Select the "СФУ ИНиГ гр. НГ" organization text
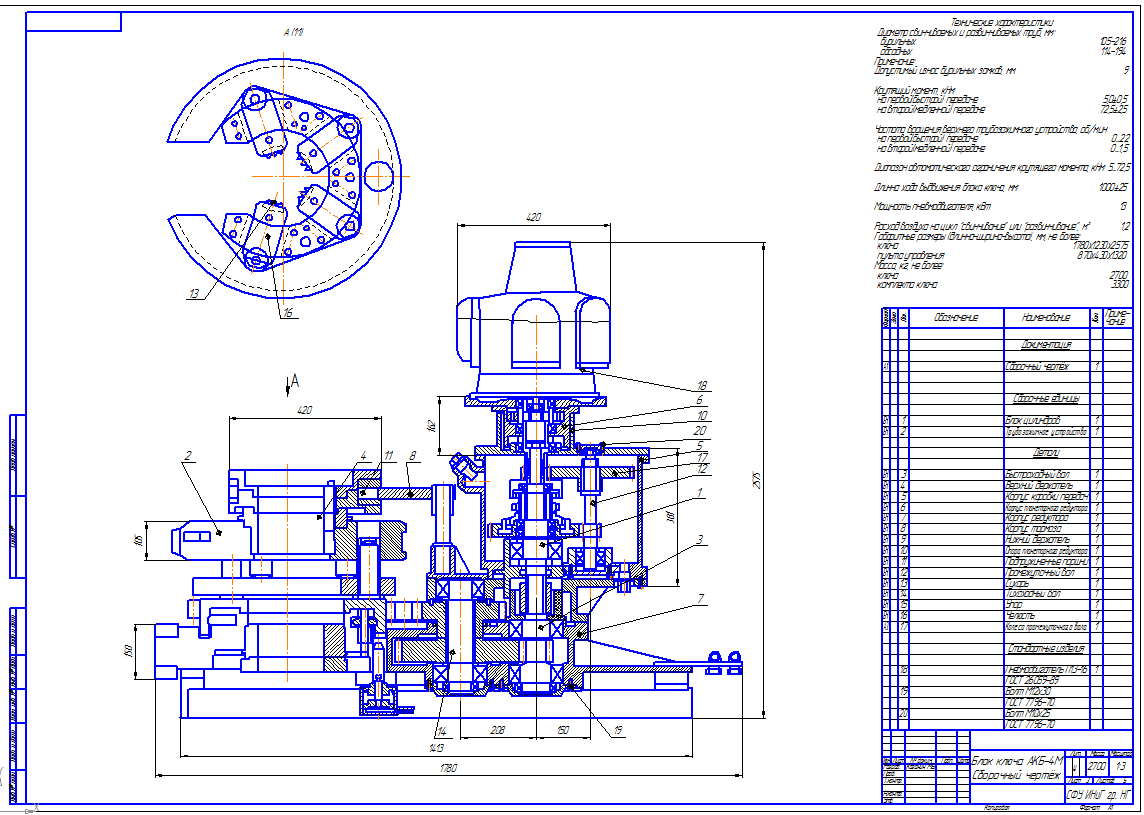The width and height of the screenshot is (1144, 815). coord(1099,794)
